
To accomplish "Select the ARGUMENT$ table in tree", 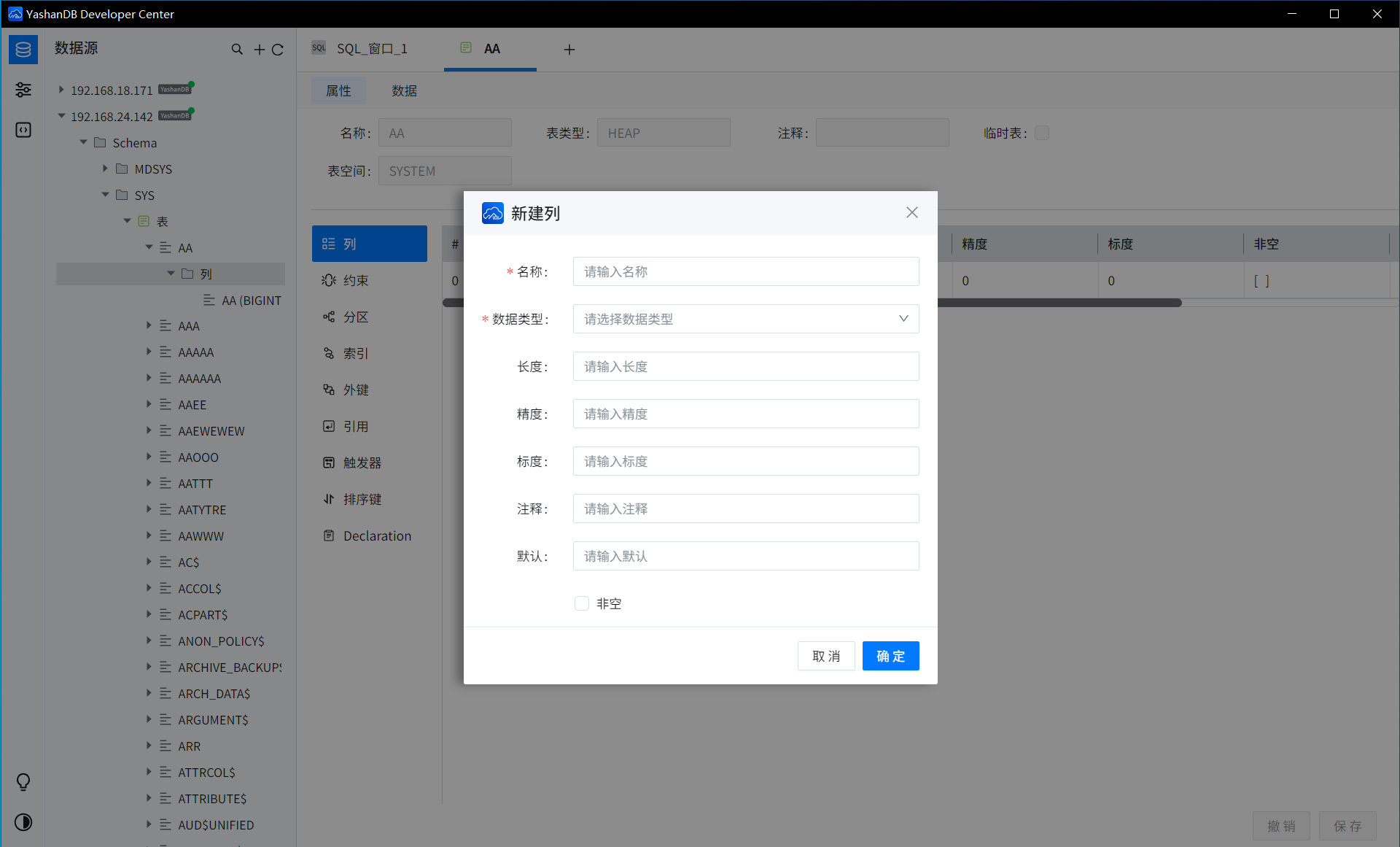I will 213,719.
